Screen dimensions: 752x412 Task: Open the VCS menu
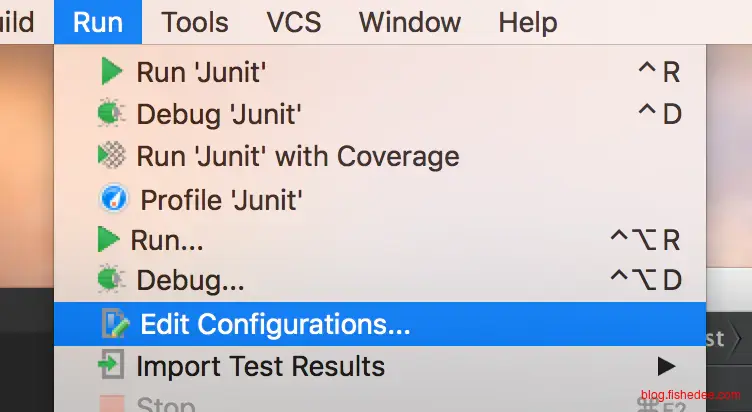point(293,21)
